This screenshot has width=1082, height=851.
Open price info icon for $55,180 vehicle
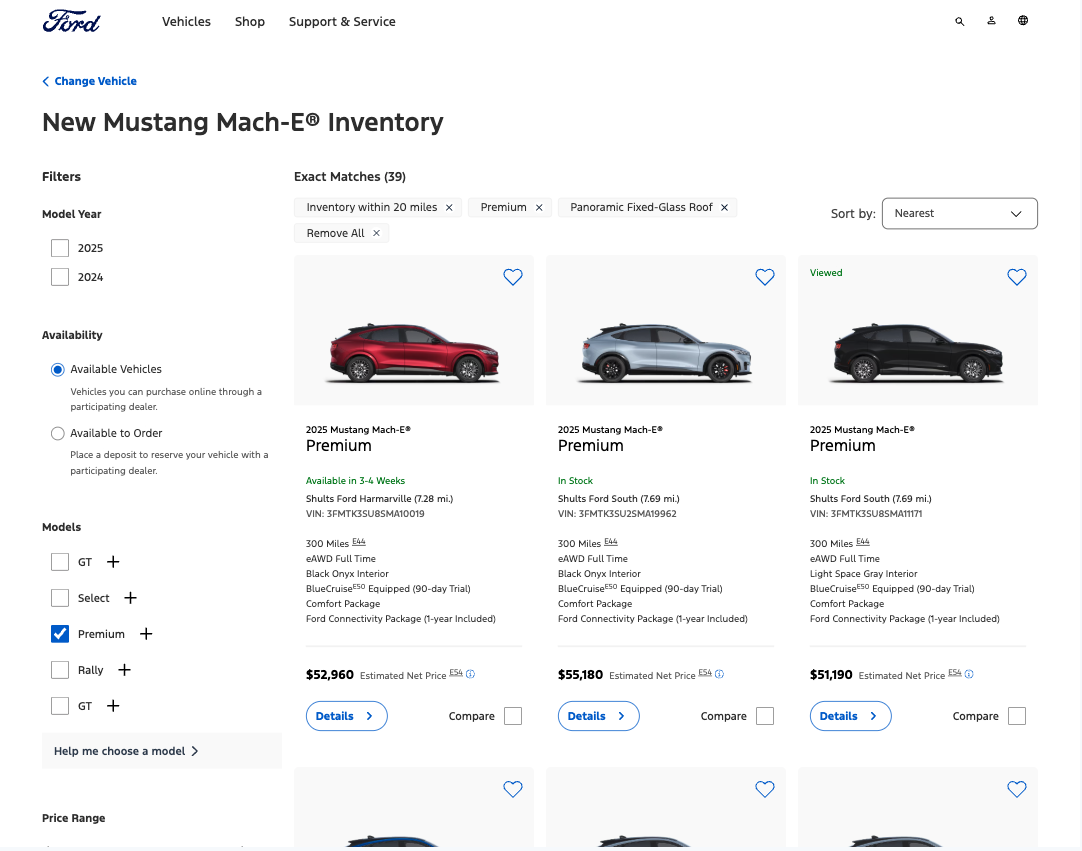coord(719,674)
